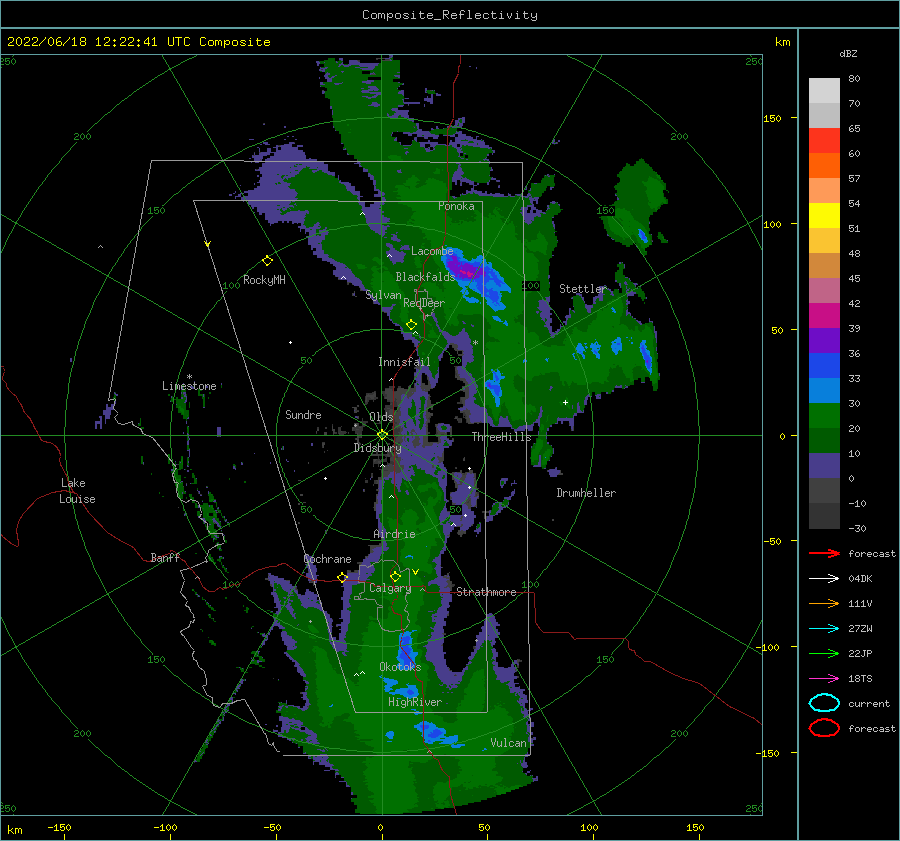Click the cyan 27ZW arrow icon
900x841 pixels.
(x=824, y=629)
